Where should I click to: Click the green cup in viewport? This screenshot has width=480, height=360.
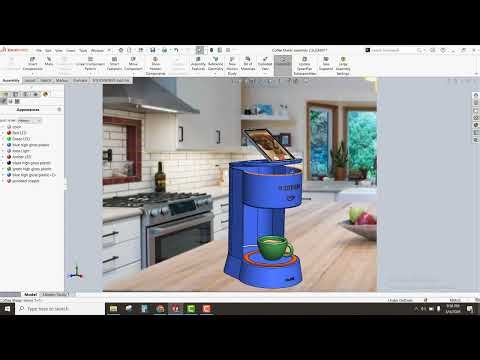(274, 248)
